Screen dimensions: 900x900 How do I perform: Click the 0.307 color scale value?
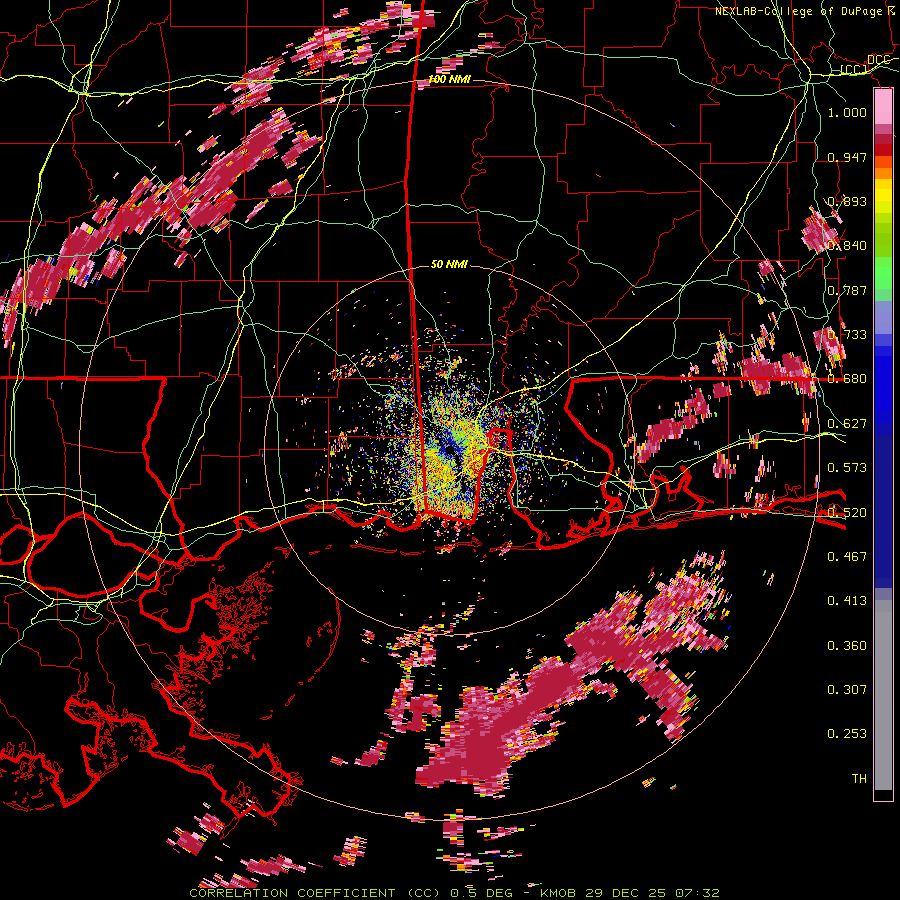click(847, 690)
